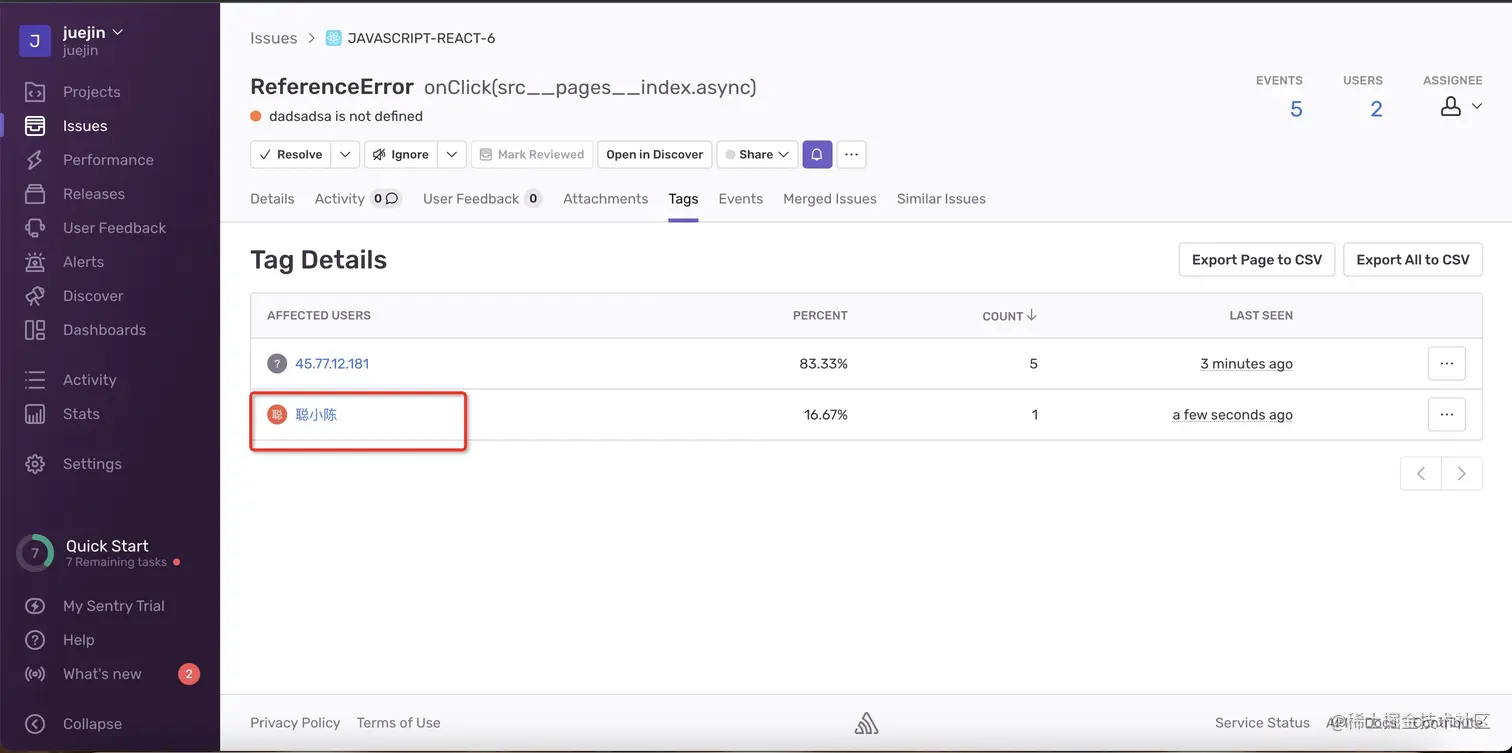The image size is (1512, 753).
Task: Click the What's new badge showing 2
Action: point(189,674)
